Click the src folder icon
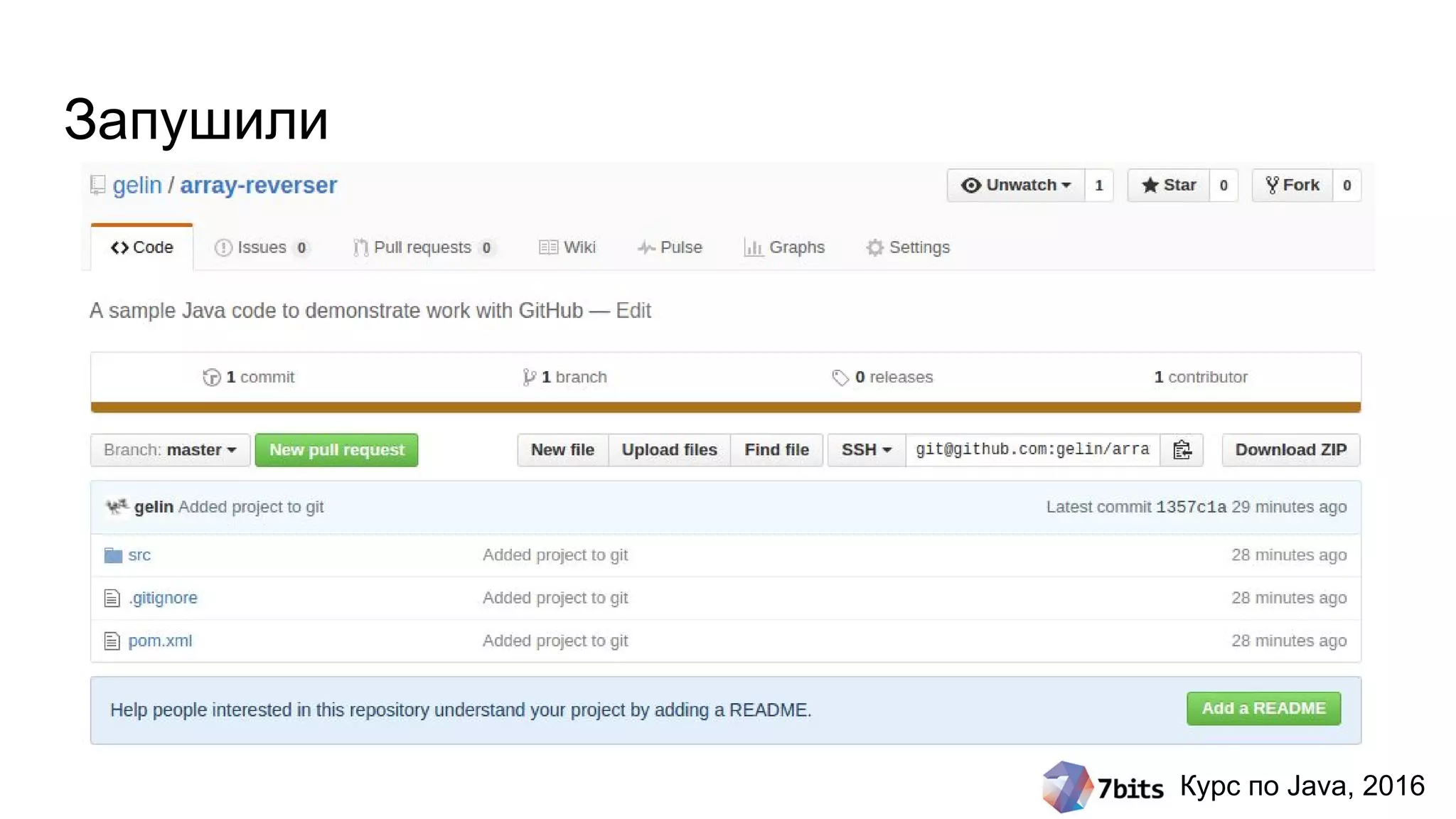 tap(113, 555)
